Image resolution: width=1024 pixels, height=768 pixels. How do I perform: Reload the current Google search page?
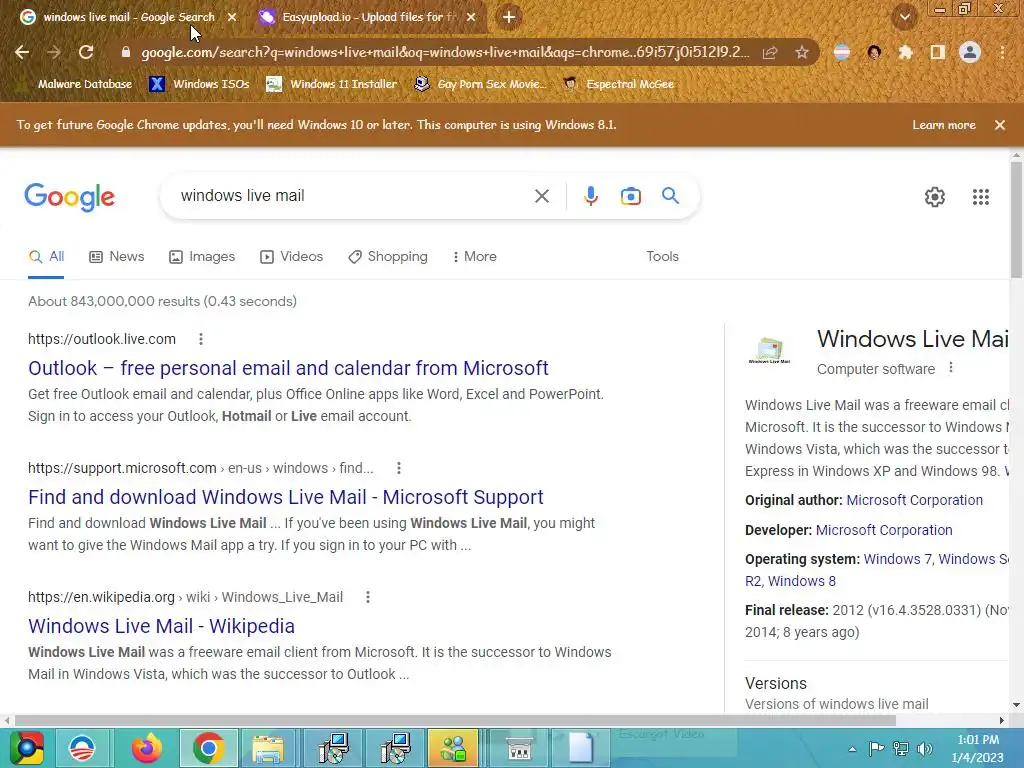pos(86,52)
